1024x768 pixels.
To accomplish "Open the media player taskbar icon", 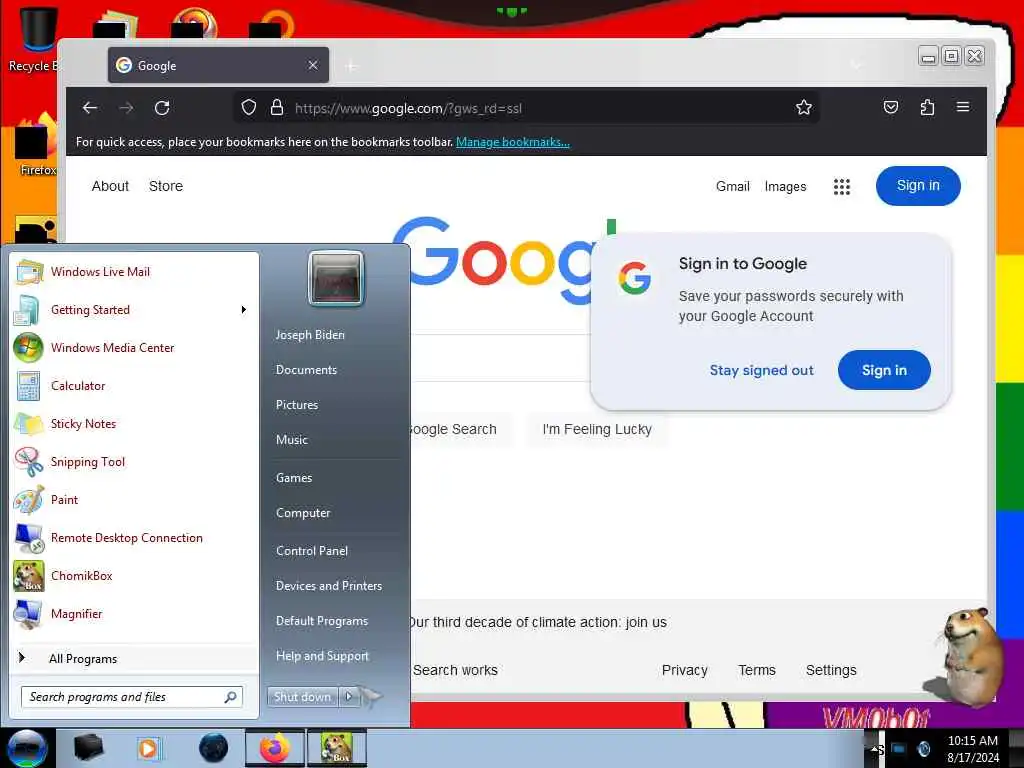I will (148, 748).
